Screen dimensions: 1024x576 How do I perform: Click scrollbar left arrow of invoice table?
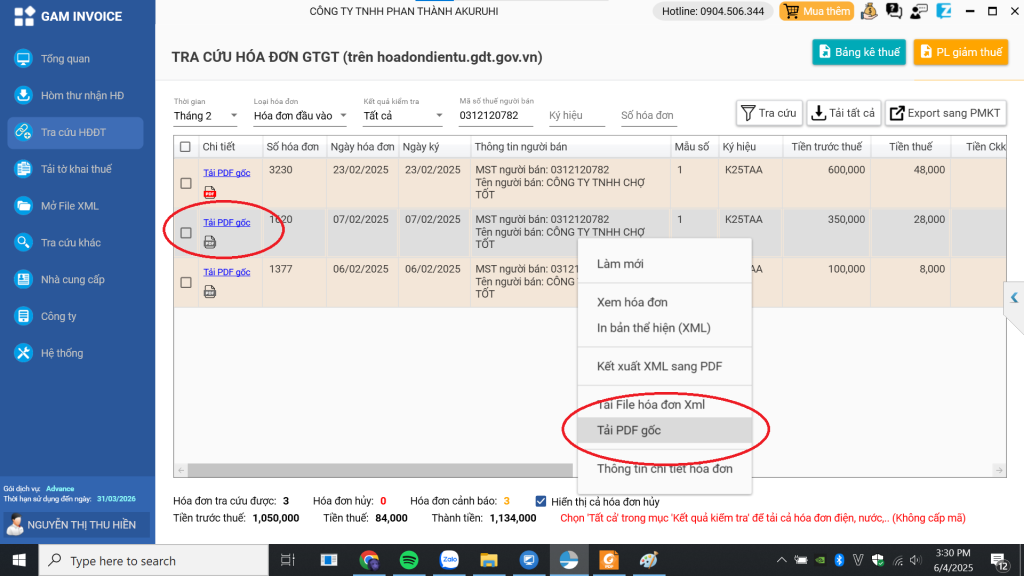coord(181,470)
